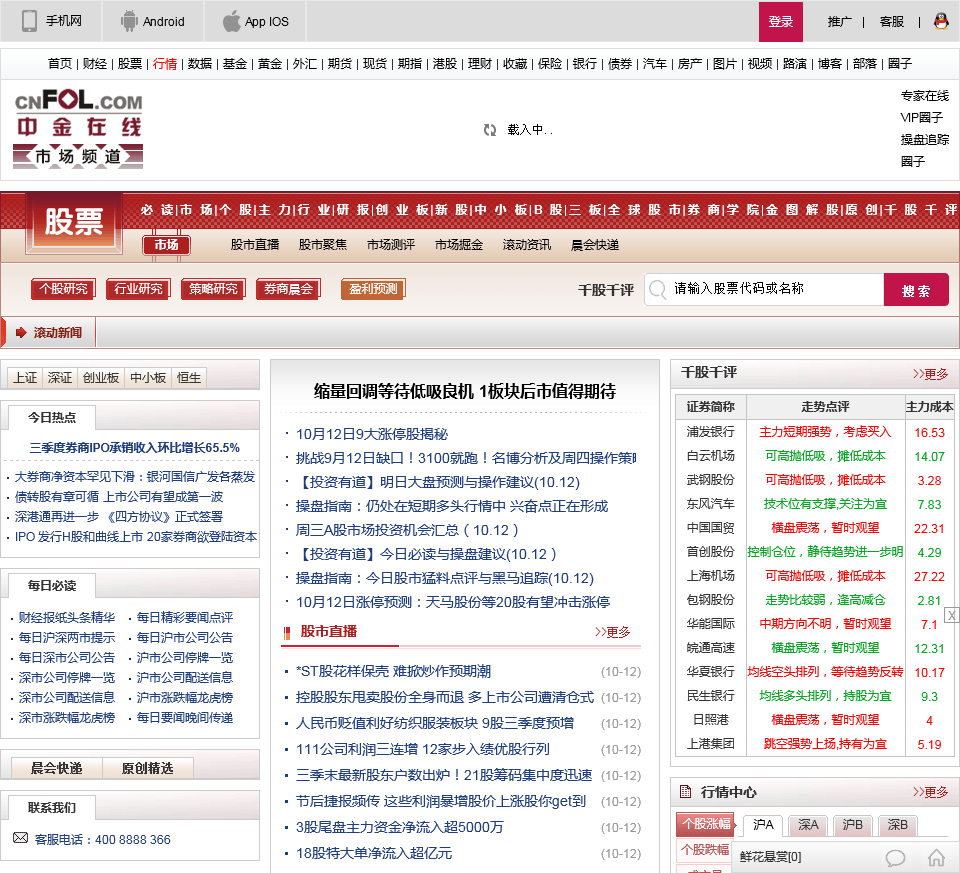Open 股市直播 in the sub-navigation
This screenshot has height=873, width=960.
pos(255,245)
